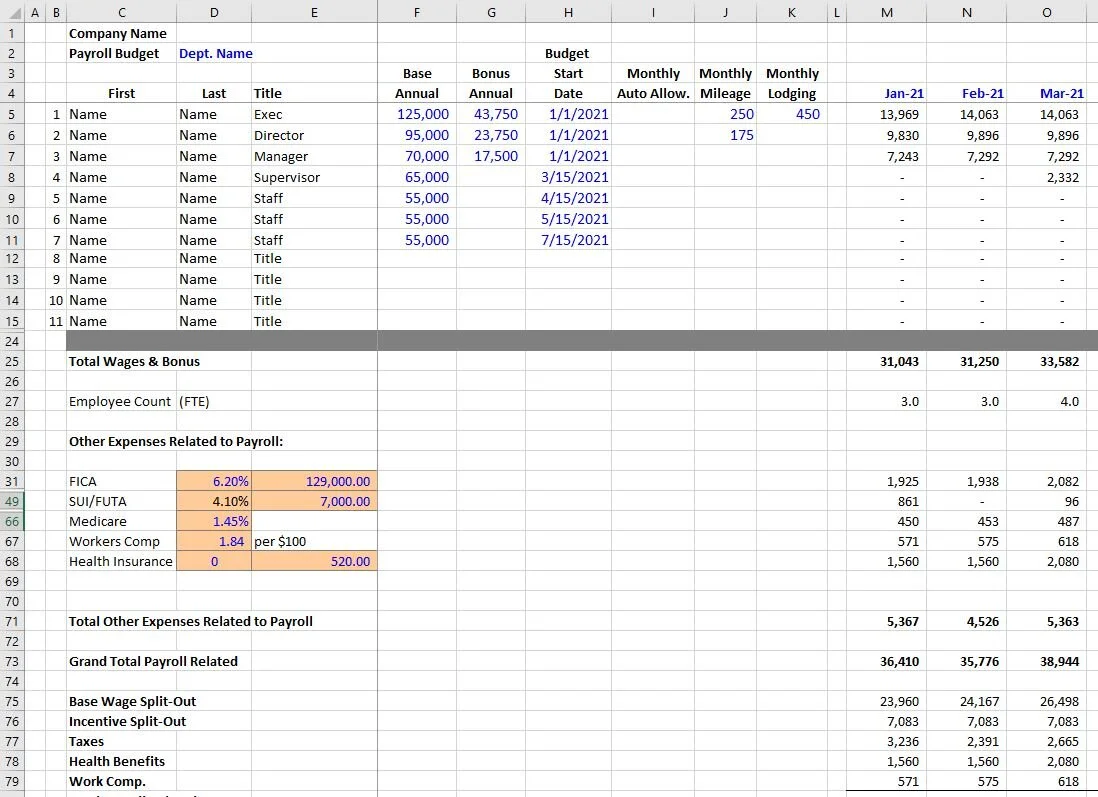The height and width of the screenshot is (797, 1098).
Task: Select Exec base annual 125,000
Action: [x=417, y=114]
